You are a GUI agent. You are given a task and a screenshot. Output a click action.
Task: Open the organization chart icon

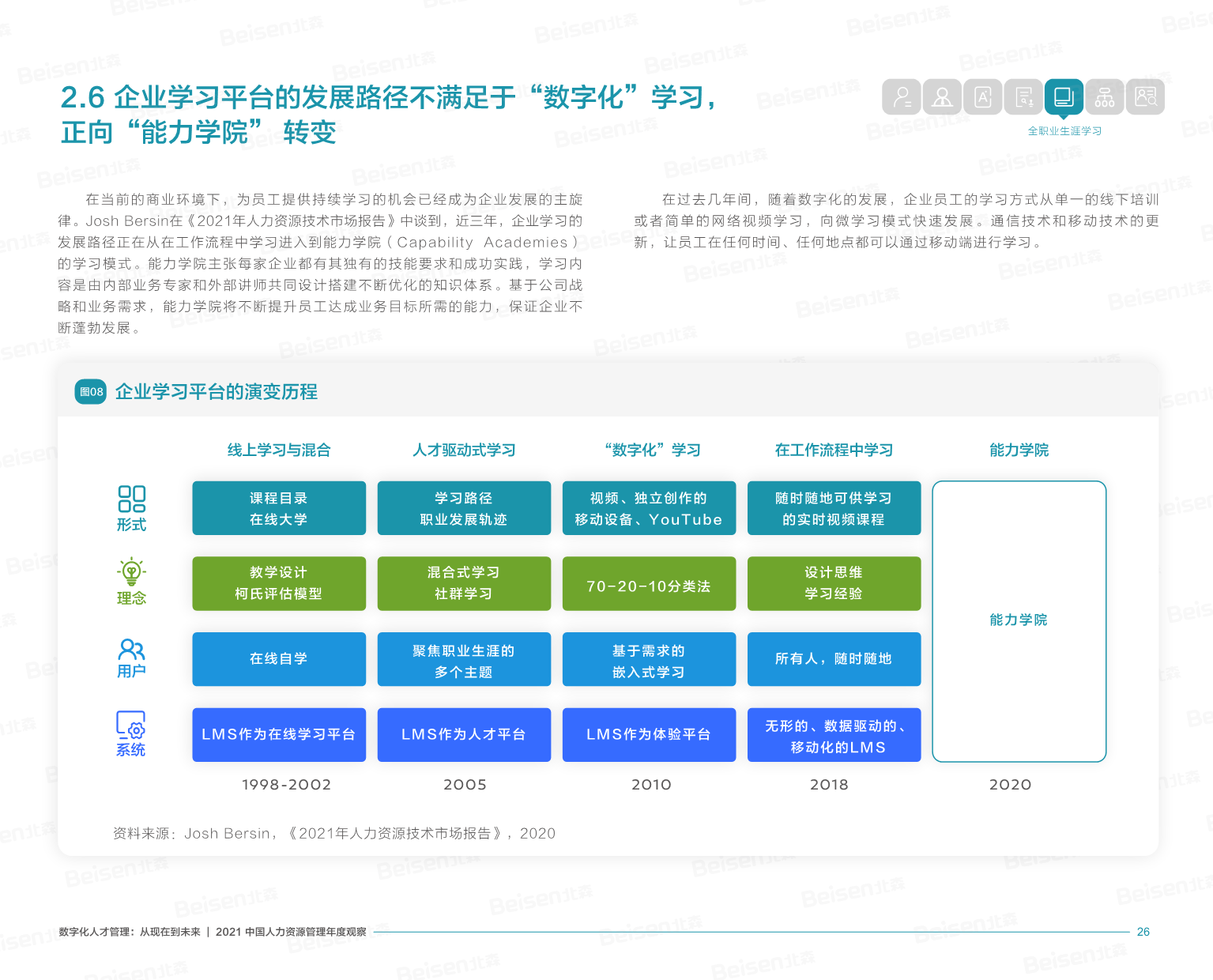[1105, 97]
